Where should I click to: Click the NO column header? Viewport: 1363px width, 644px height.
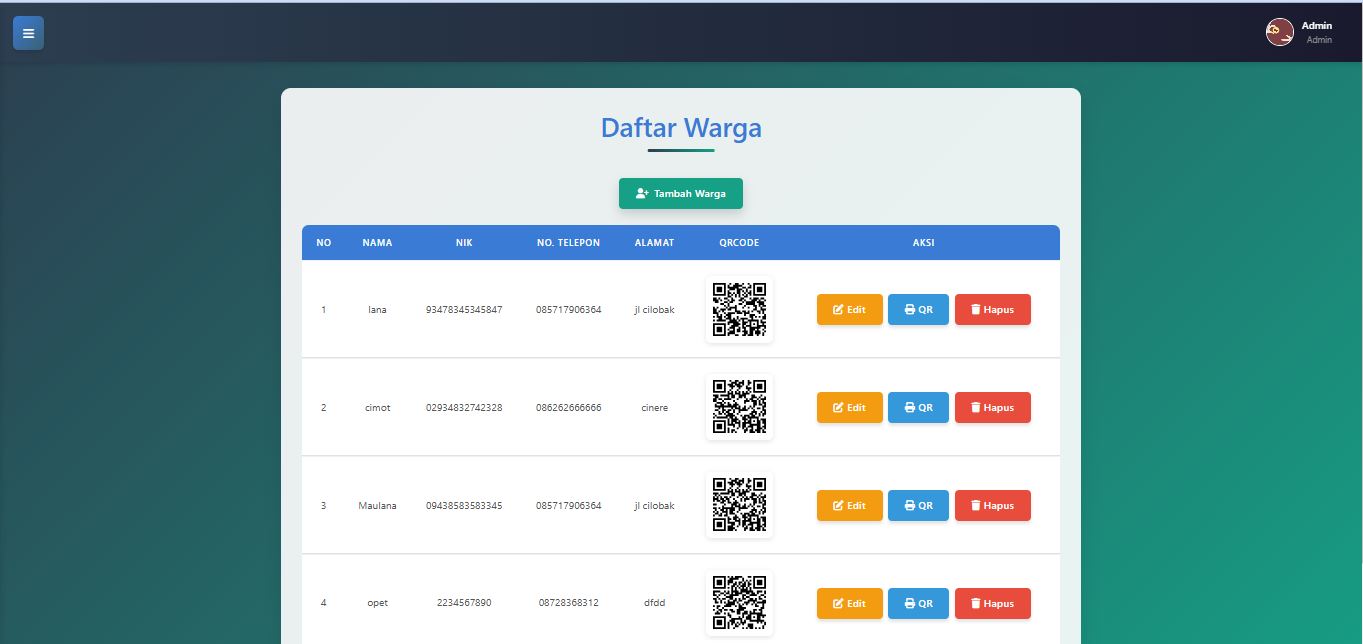(x=323, y=243)
